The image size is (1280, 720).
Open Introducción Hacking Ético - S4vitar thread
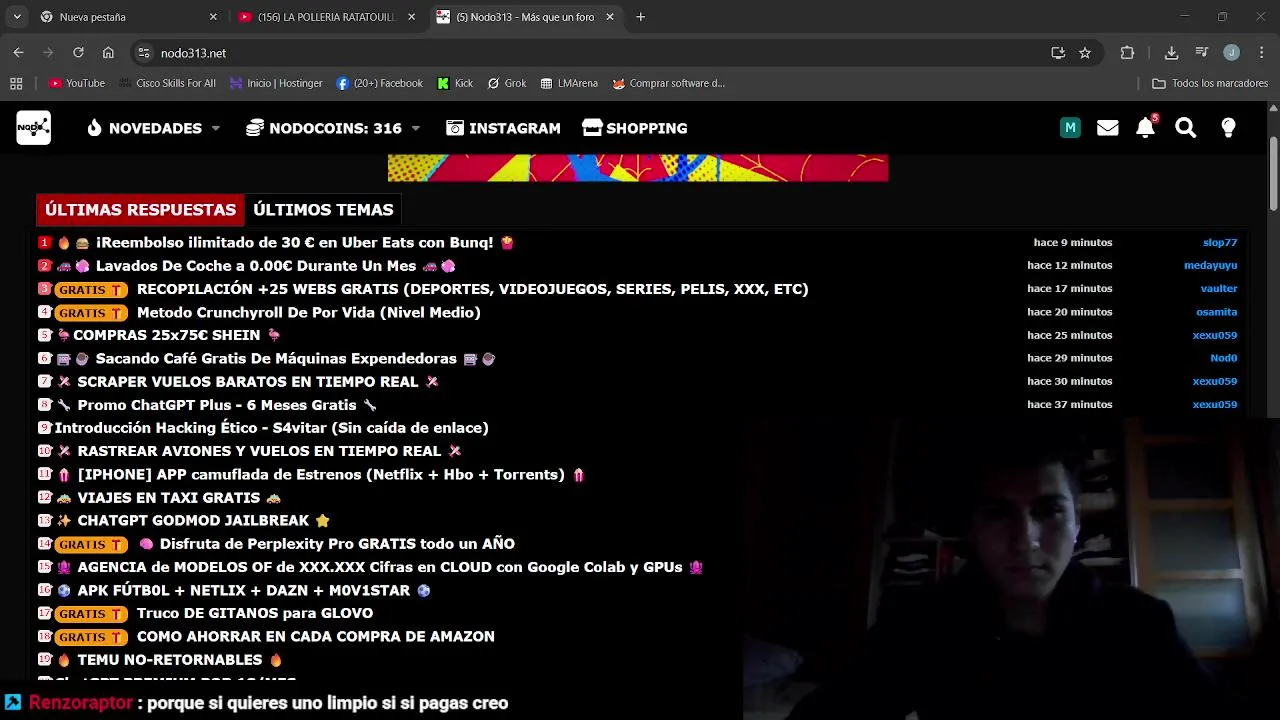[271, 428]
